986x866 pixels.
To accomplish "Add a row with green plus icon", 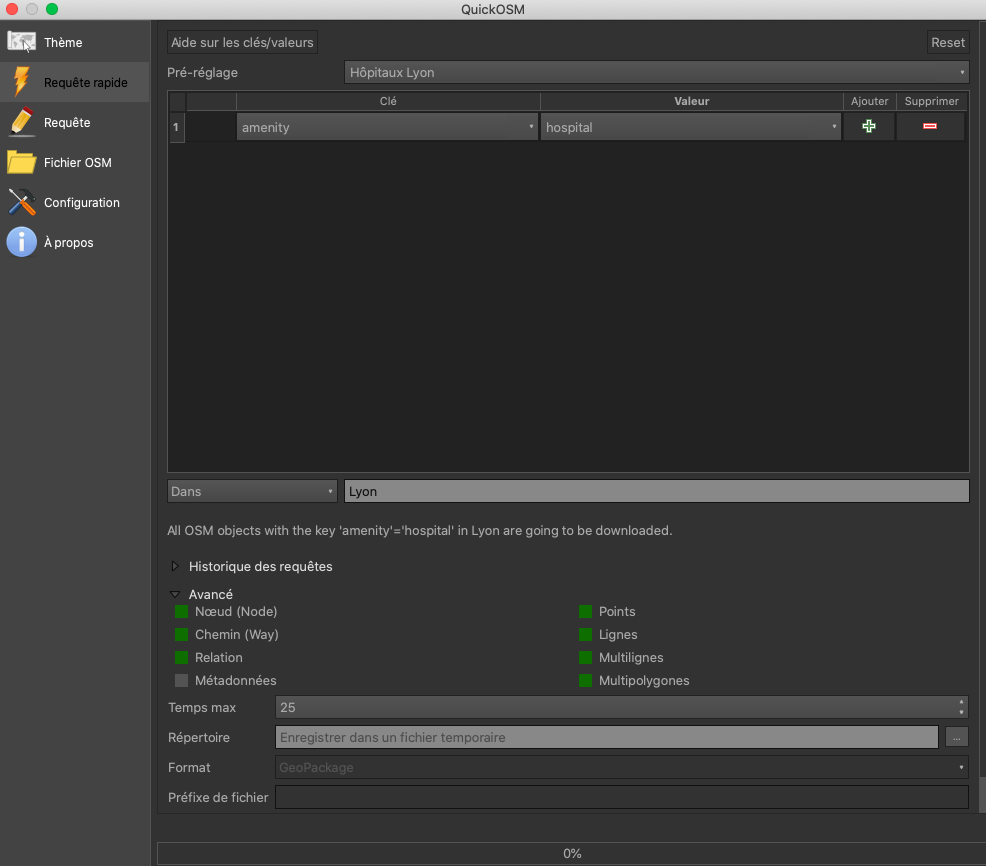I will point(869,127).
